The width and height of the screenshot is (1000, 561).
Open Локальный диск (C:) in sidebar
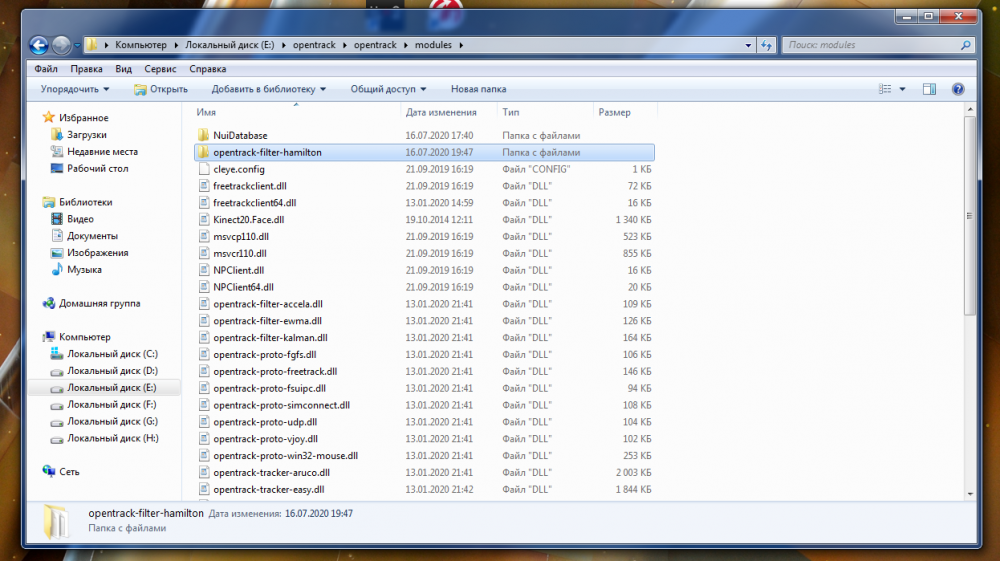click(x=112, y=354)
